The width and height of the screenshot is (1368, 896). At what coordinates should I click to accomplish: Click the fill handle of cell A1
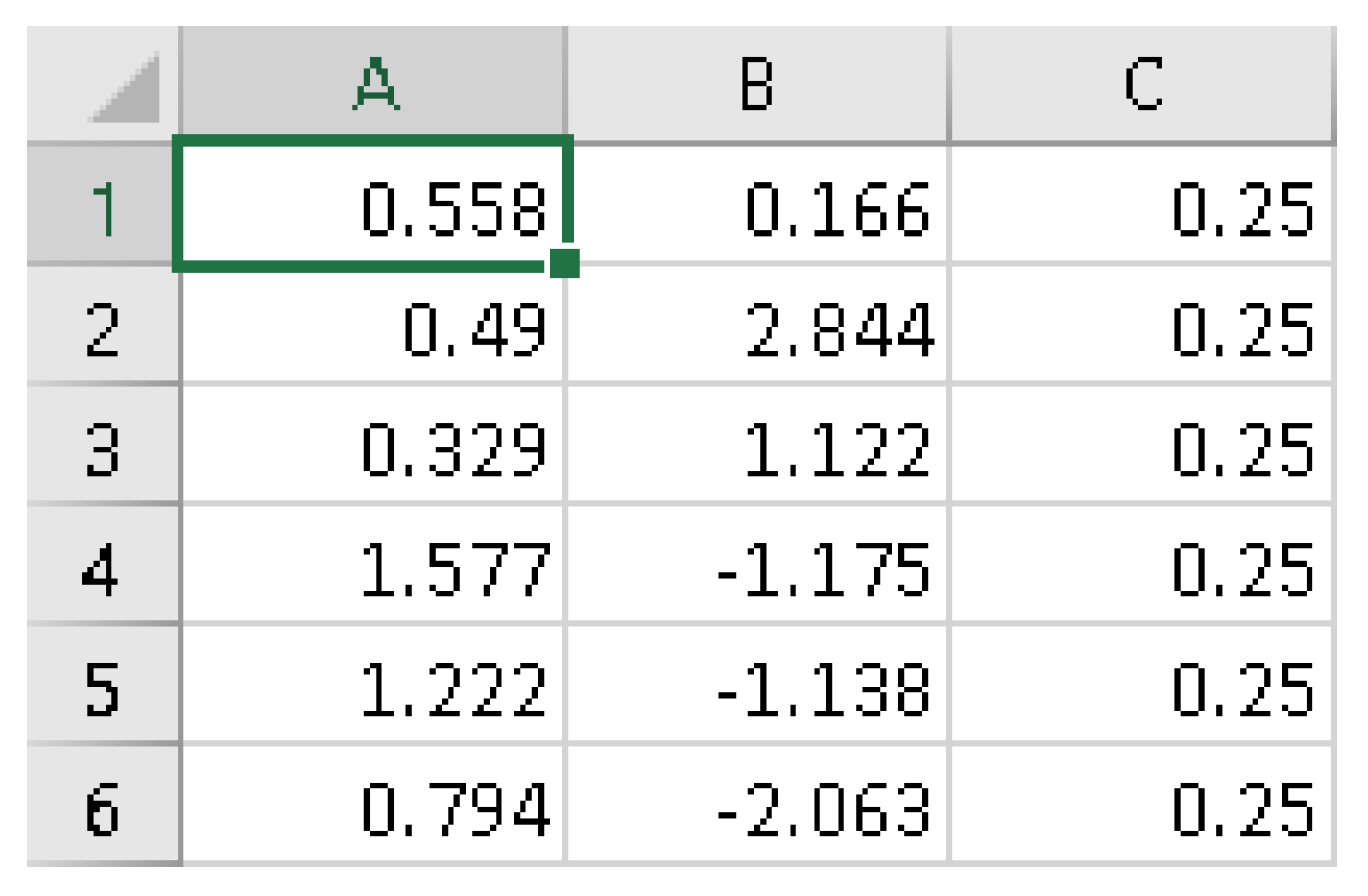(x=565, y=263)
